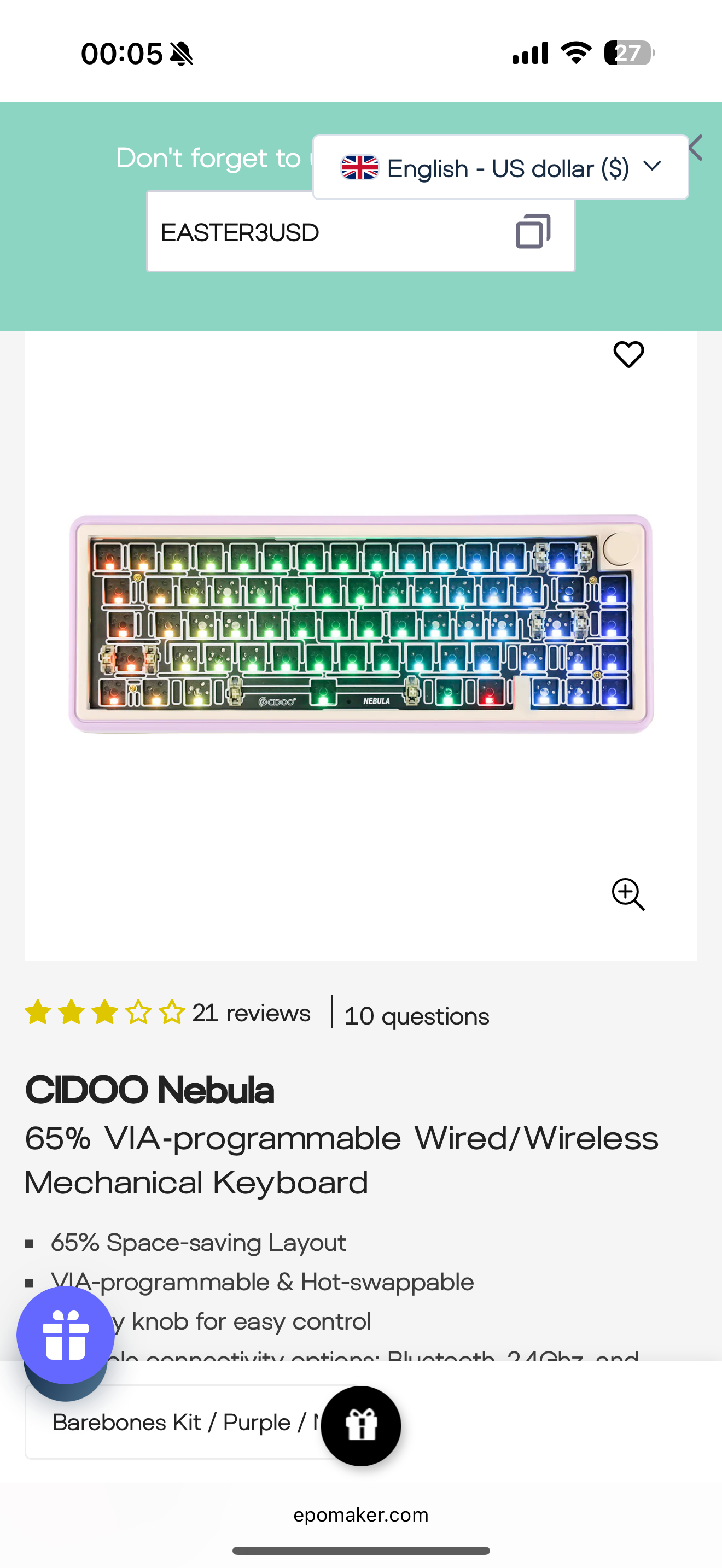Expand the currency selector arrow
The image size is (722, 1568).
pos(652,166)
